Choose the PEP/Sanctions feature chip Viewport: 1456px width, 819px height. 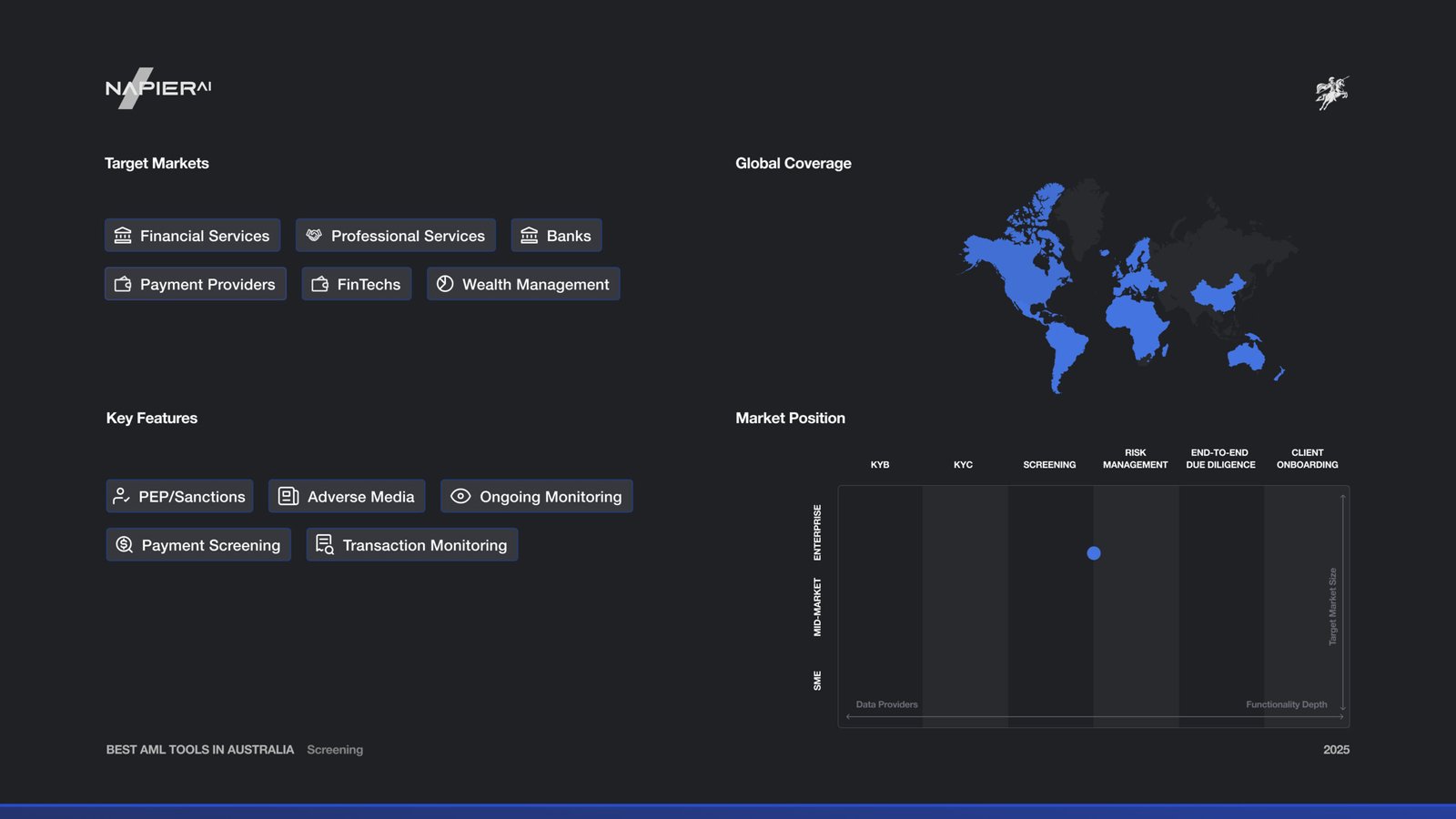point(179,496)
